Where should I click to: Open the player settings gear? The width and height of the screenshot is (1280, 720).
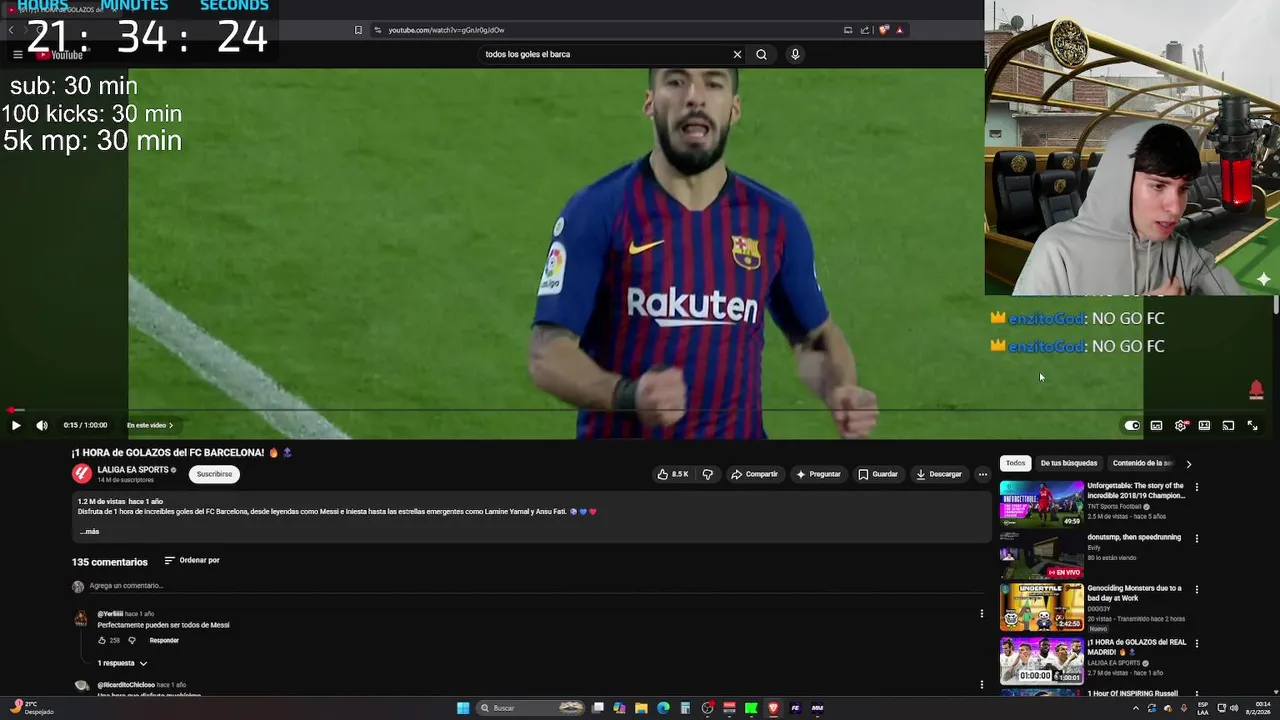1181,425
